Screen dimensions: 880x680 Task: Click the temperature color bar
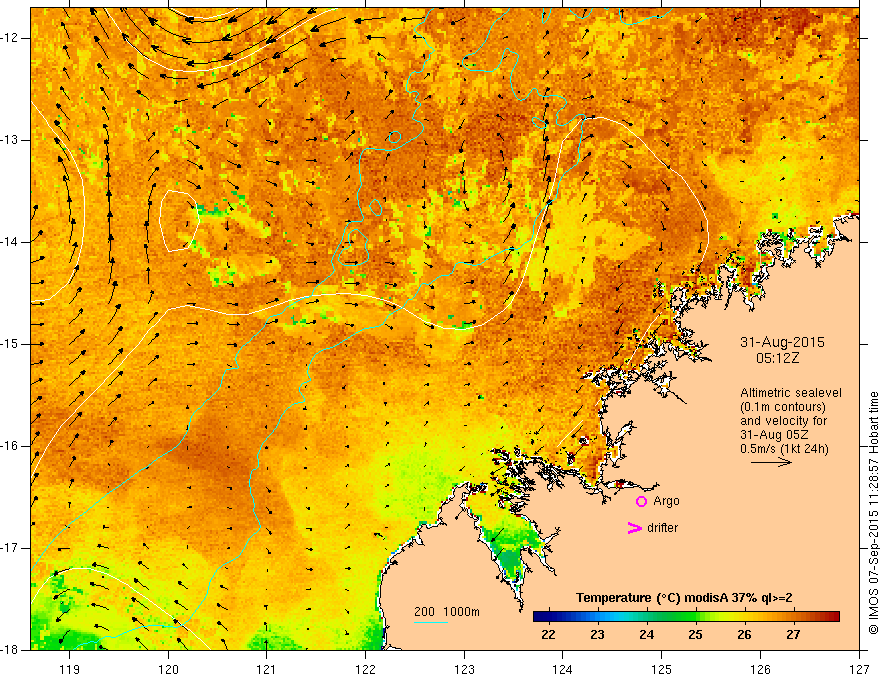coord(686,616)
